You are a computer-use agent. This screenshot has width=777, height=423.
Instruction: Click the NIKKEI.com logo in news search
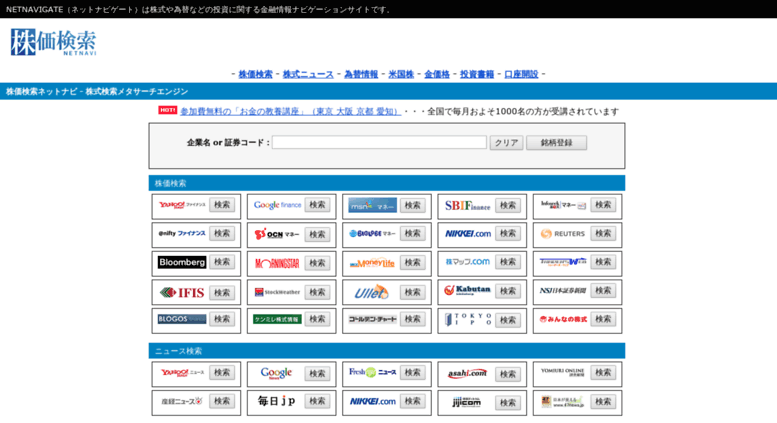click(372, 402)
